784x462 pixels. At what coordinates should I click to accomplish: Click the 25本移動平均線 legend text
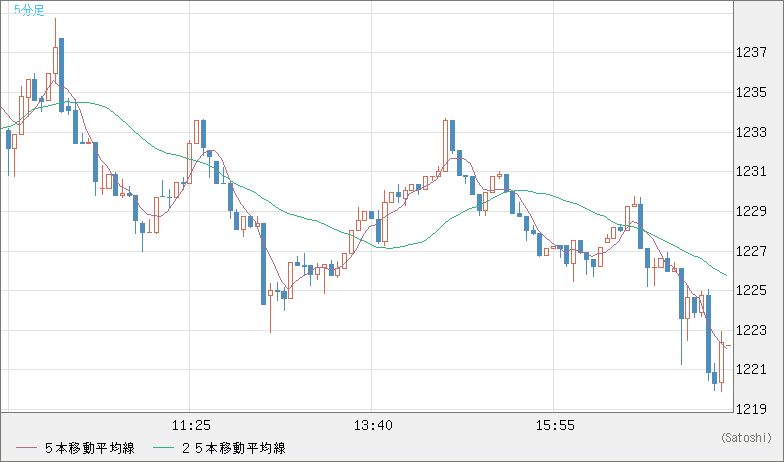coord(234,448)
